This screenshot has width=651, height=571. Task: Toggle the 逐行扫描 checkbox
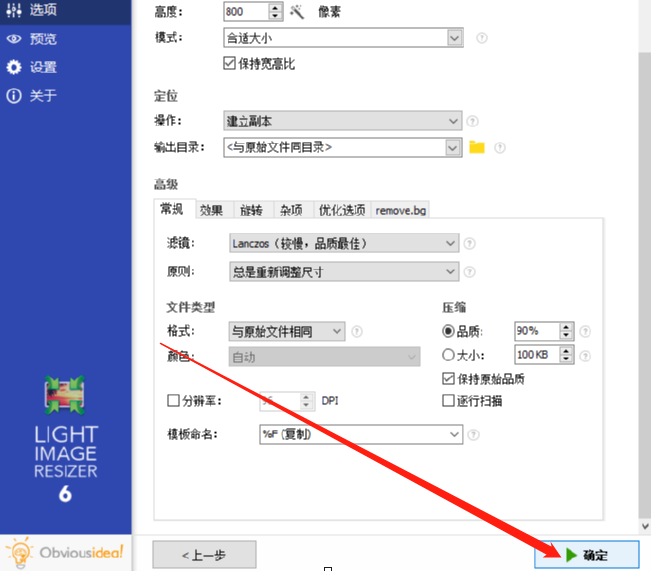click(448, 401)
